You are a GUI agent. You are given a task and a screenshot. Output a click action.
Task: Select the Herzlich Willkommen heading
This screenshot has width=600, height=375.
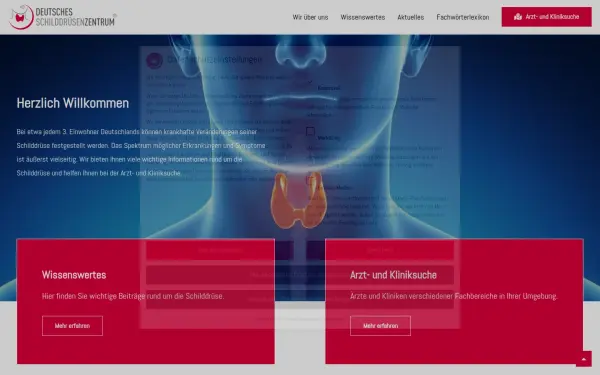click(73, 103)
